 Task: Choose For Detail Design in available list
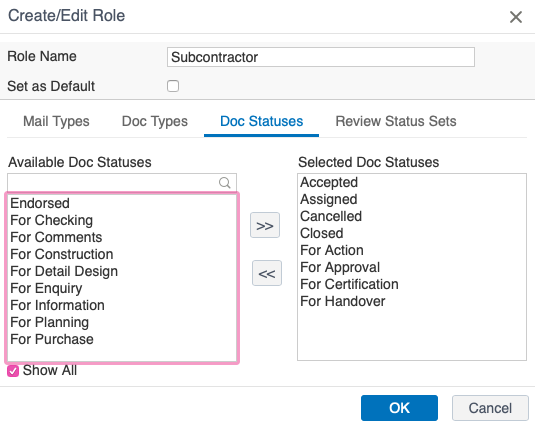[64, 271]
